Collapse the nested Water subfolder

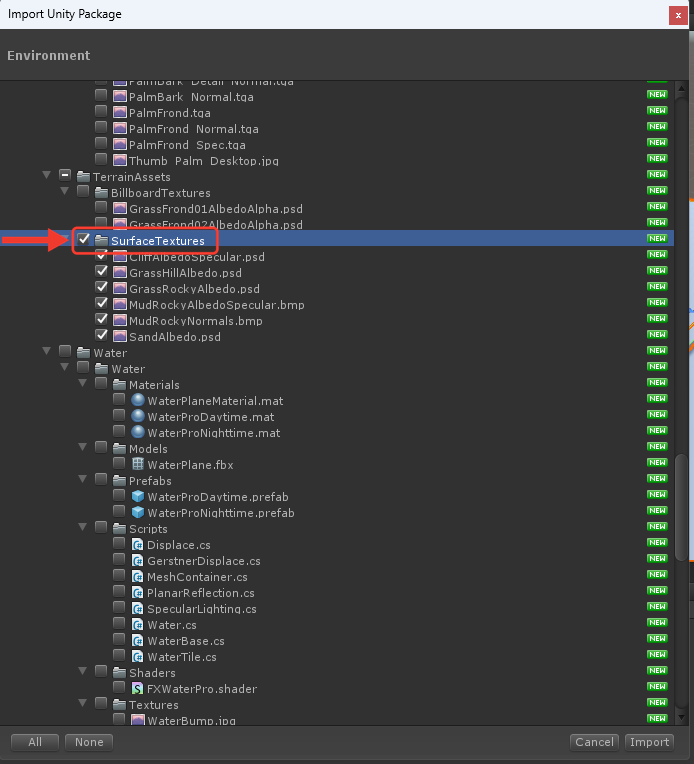click(x=65, y=367)
